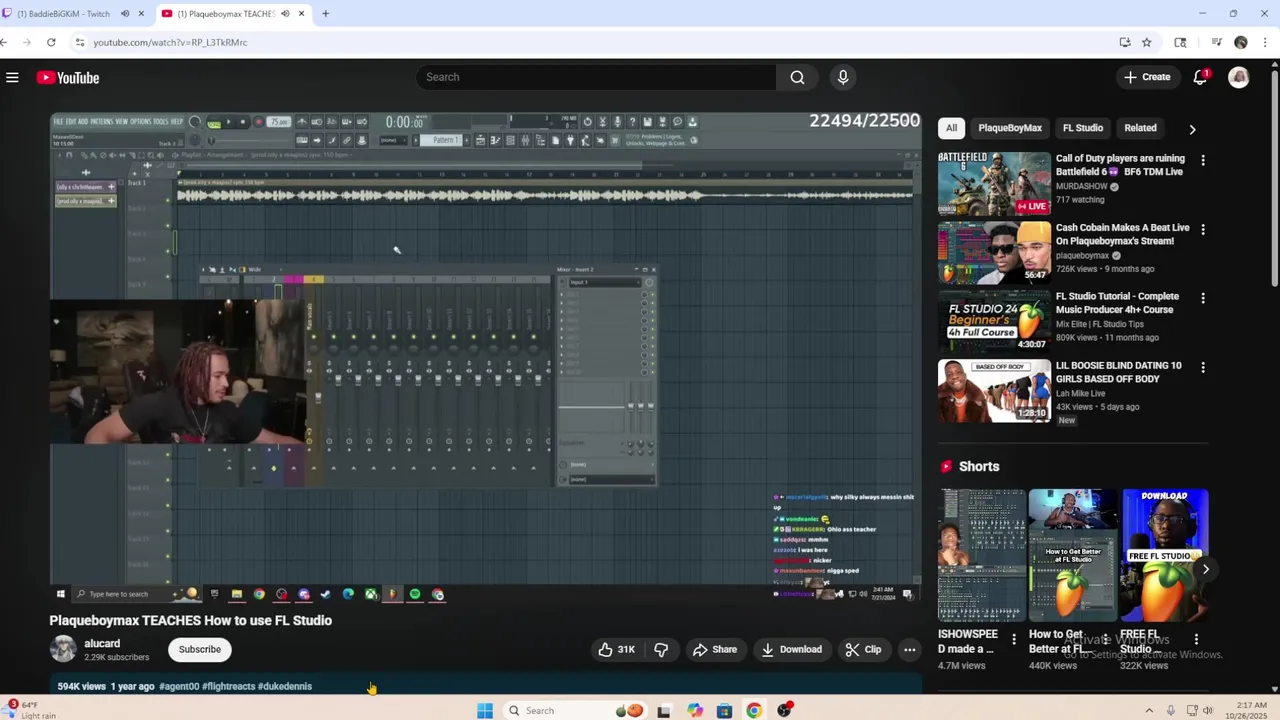The image size is (1280, 720).
Task: Open the Windows Start menu
Action: click(x=485, y=710)
